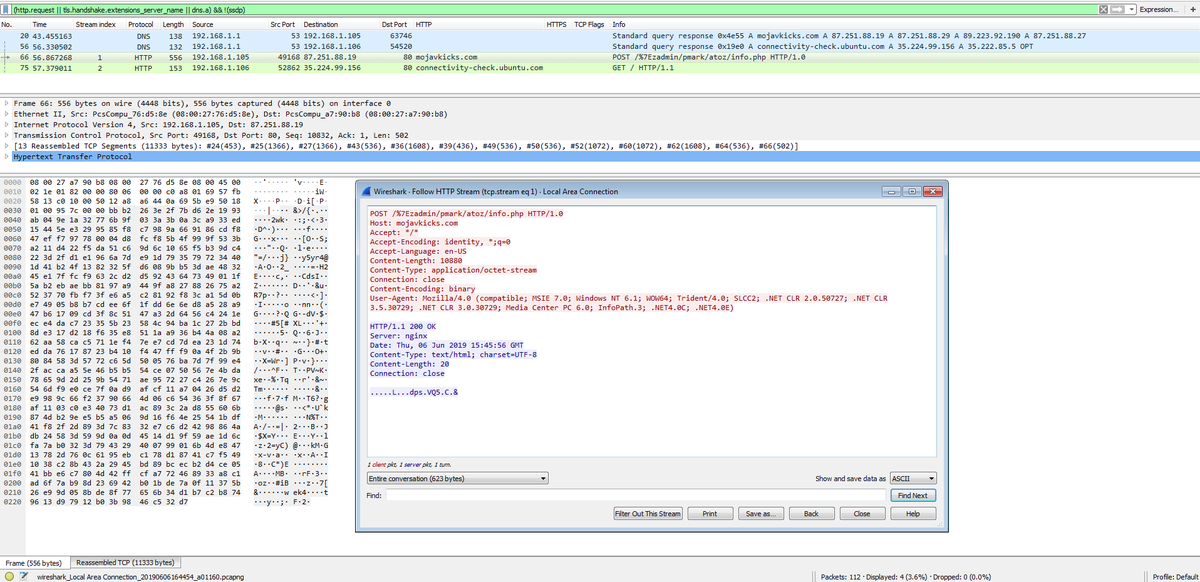Select packet 56 DNS response row
This screenshot has height=582, width=1200.
point(600,47)
